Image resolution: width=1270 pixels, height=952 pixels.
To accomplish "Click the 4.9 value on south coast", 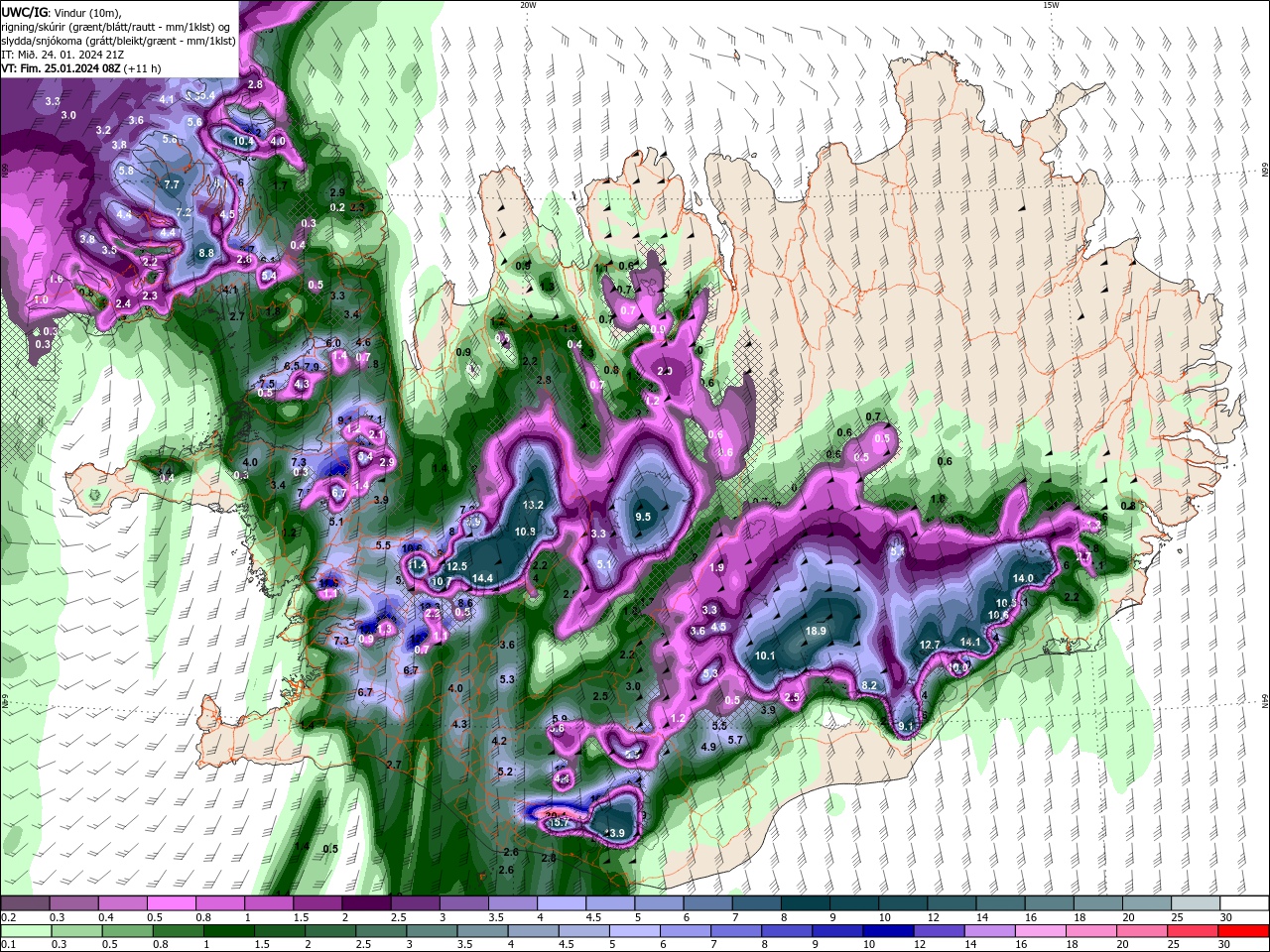I will [x=708, y=747].
